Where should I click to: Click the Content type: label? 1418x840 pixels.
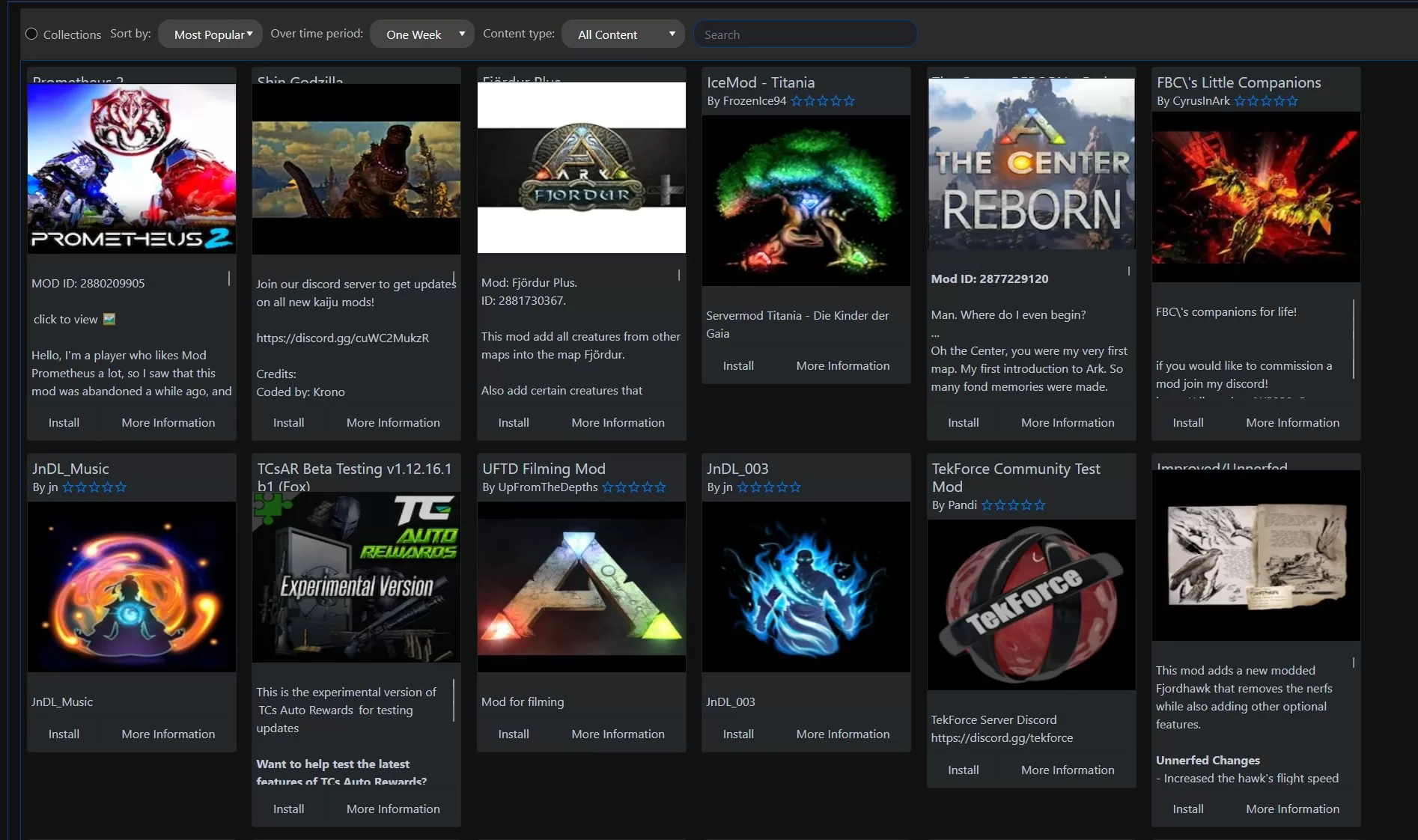519,34
